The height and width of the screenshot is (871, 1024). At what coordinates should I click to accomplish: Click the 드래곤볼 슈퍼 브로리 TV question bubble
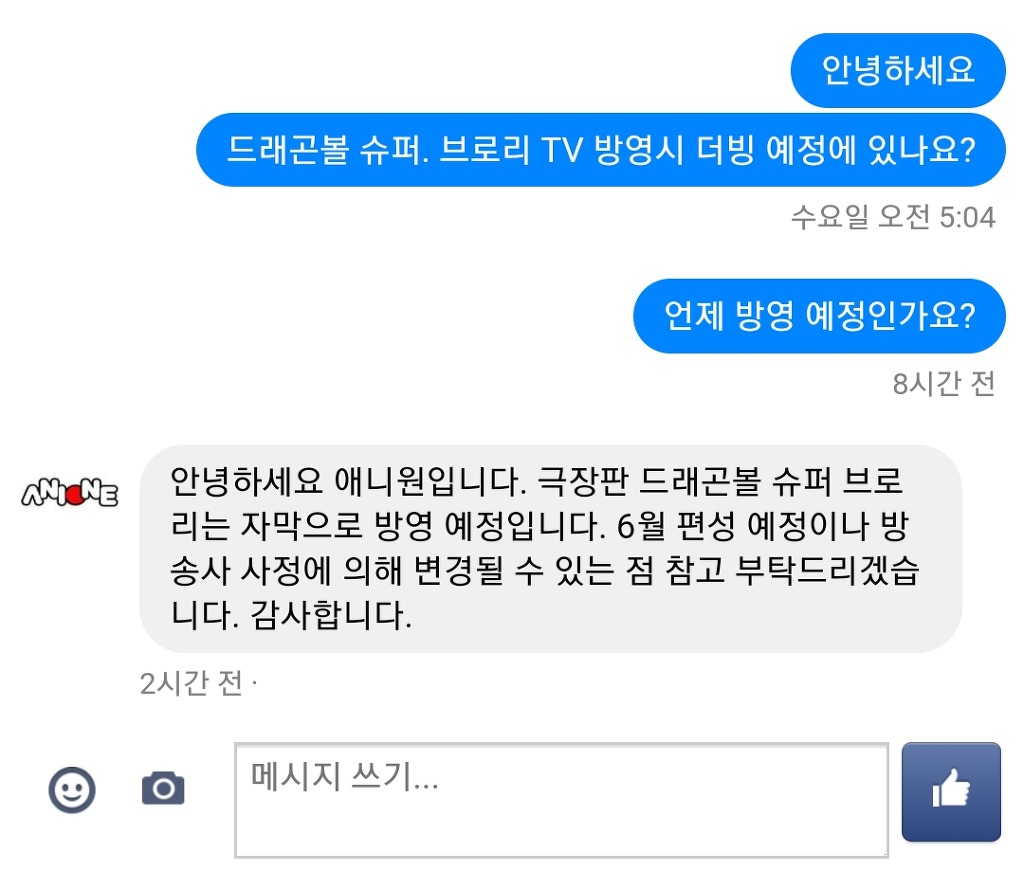(600, 150)
